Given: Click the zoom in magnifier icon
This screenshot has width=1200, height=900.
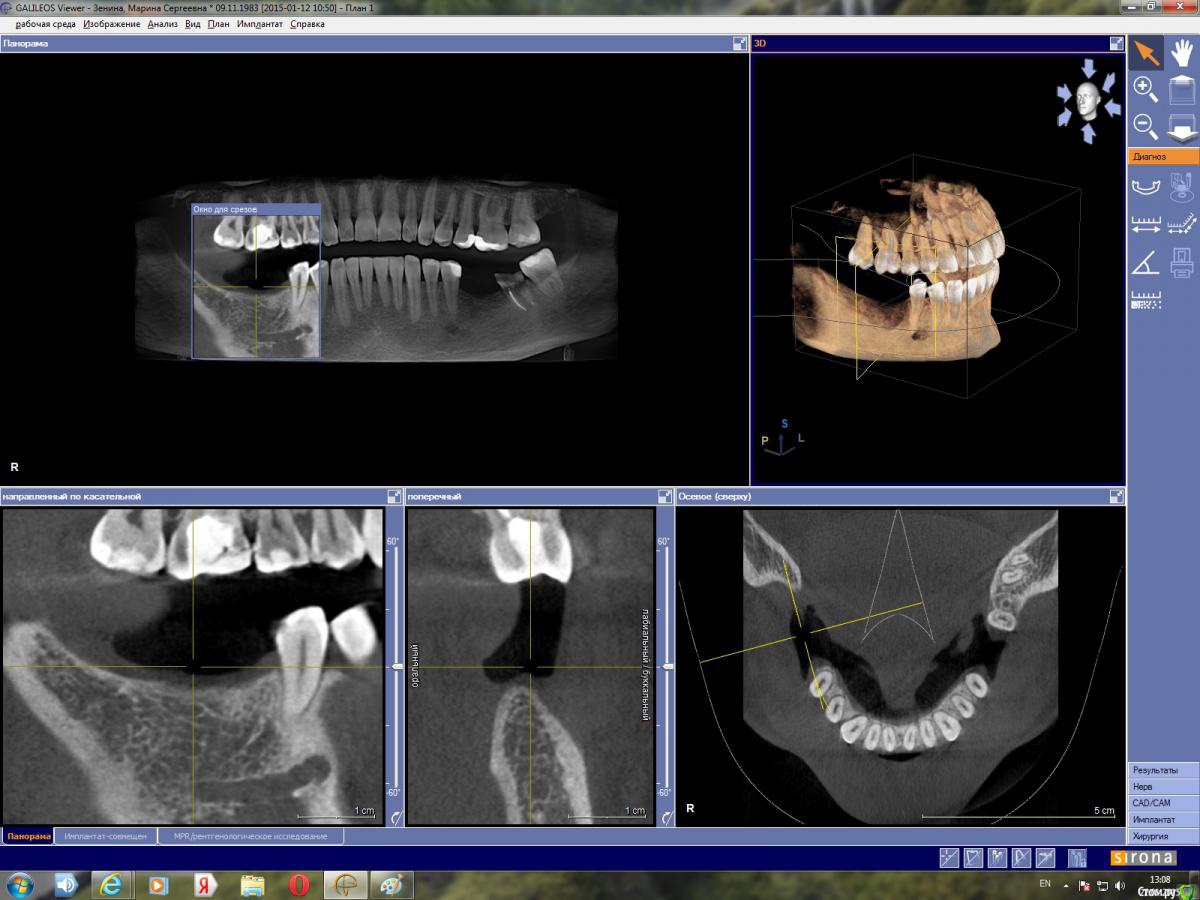Looking at the screenshot, I should coord(1146,90).
